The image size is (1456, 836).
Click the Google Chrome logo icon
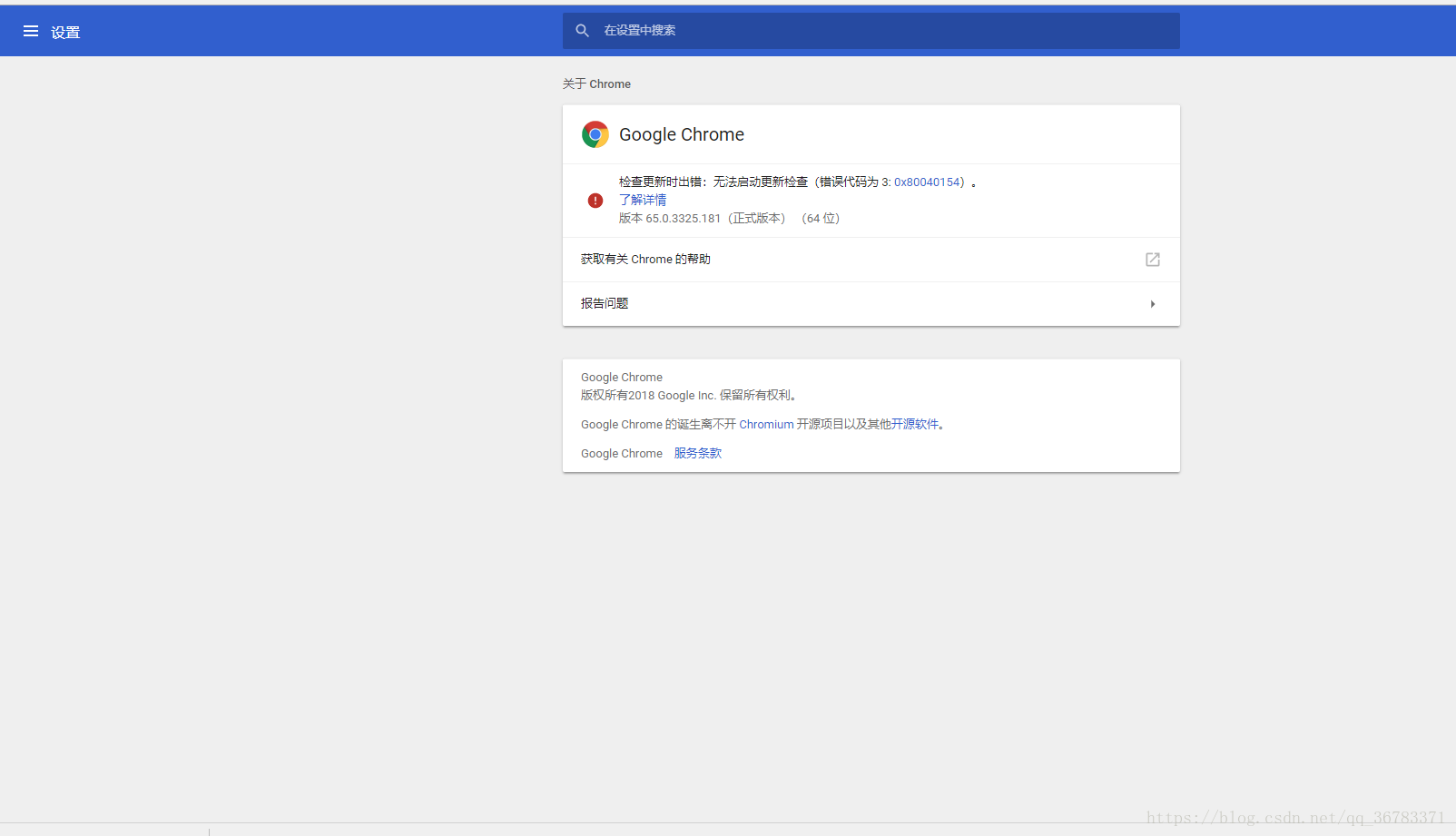tap(595, 134)
